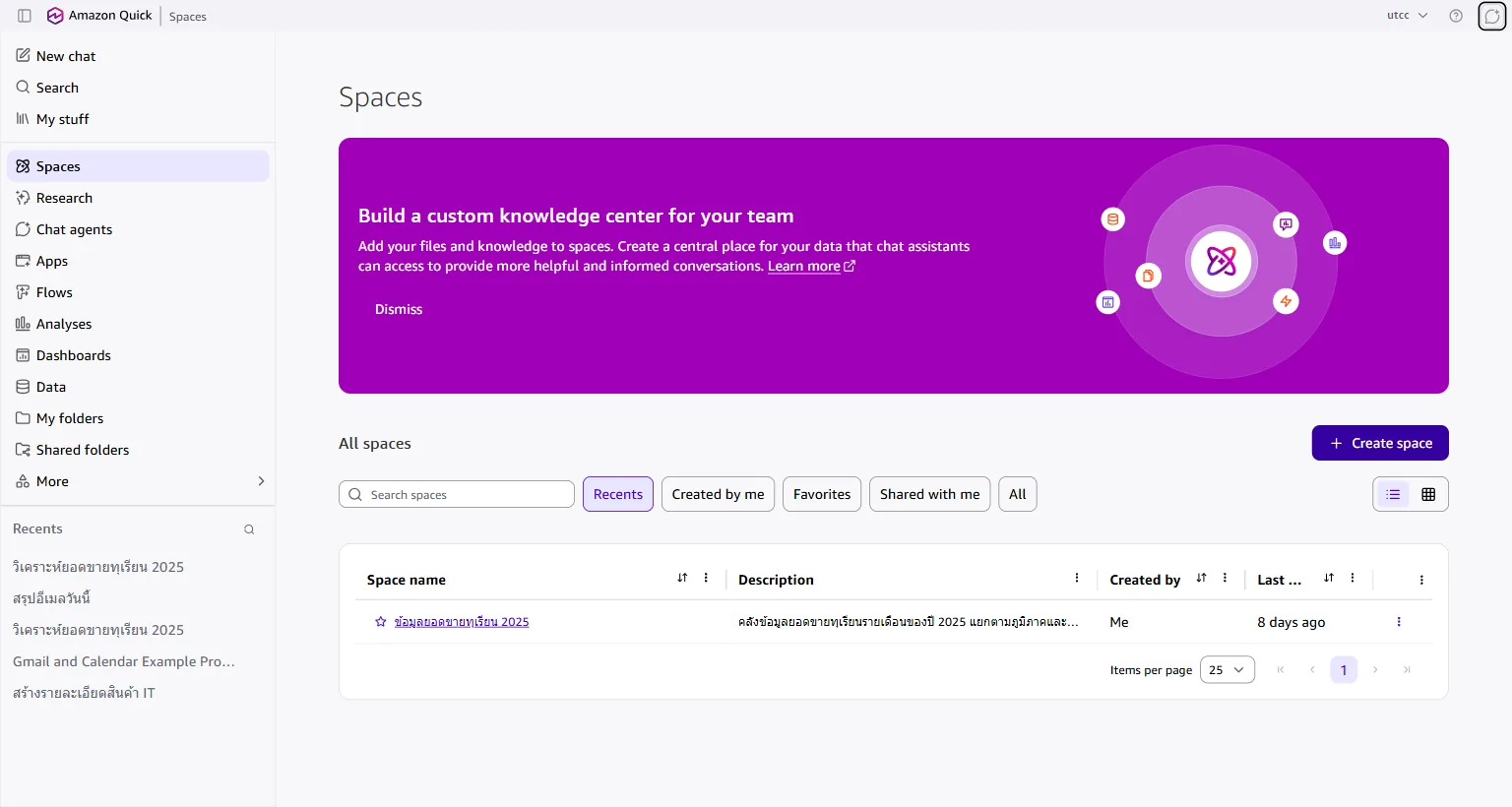Go to previous page of results
1512x807 pixels.
point(1312,669)
